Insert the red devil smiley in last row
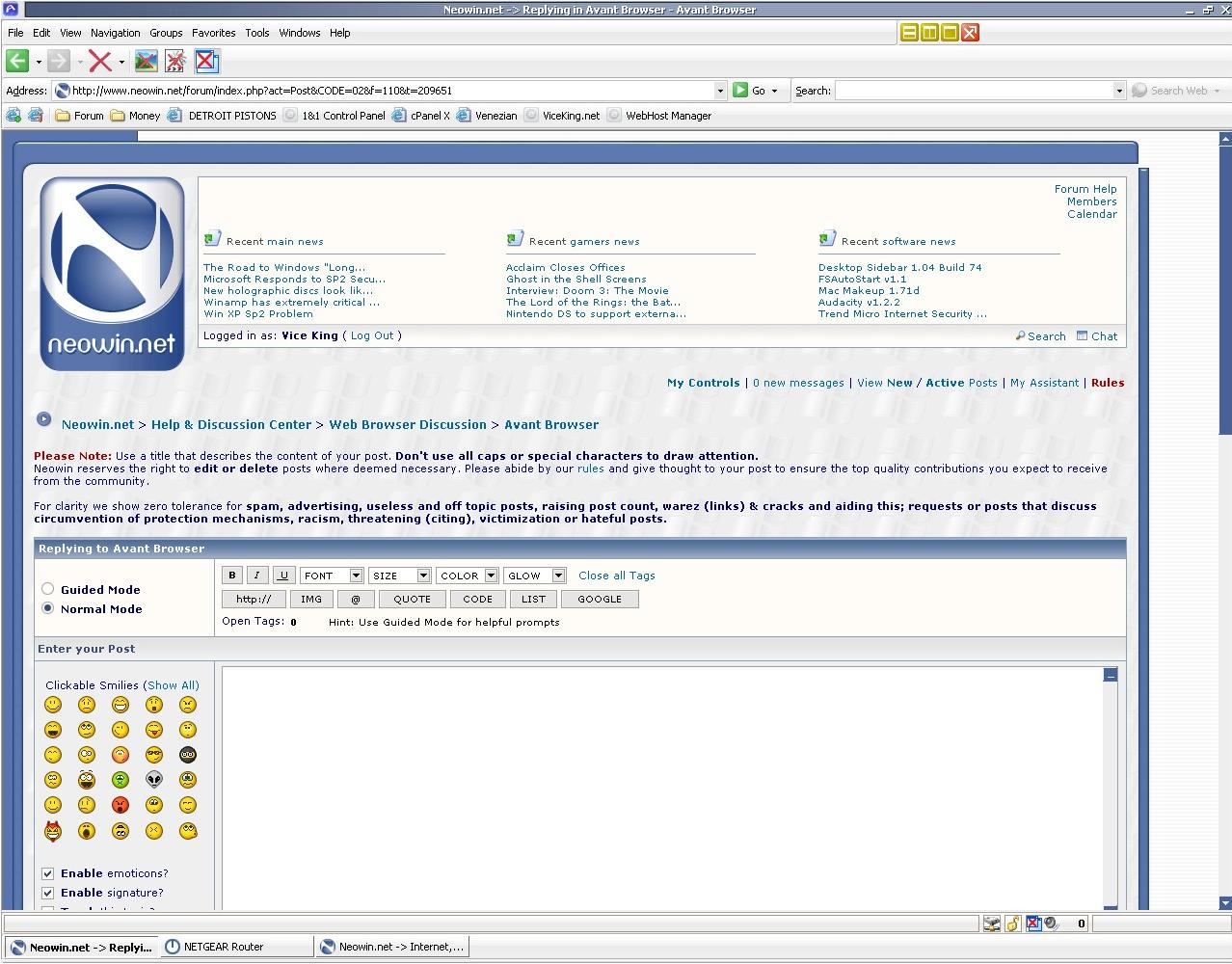Image resolution: width=1232 pixels, height=964 pixels. point(53,830)
